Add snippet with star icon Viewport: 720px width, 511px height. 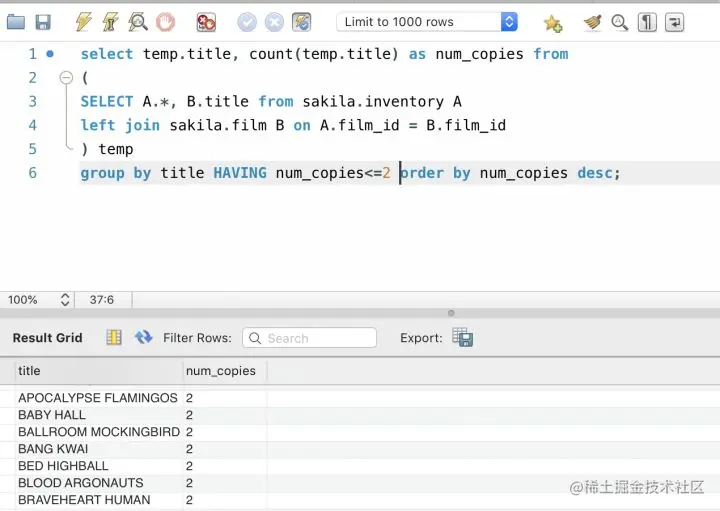[552, 22]
